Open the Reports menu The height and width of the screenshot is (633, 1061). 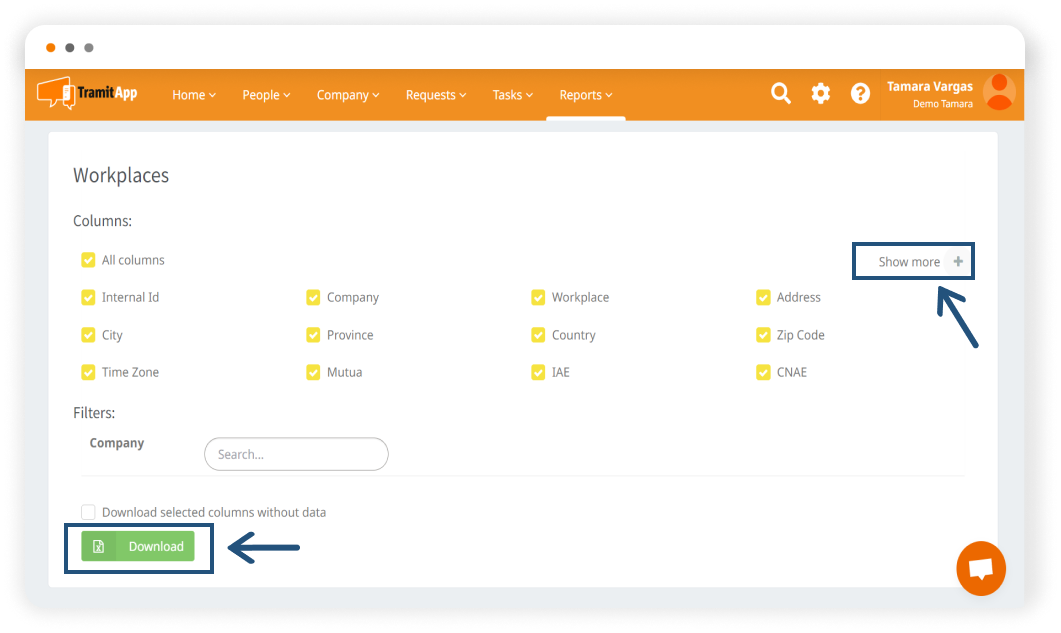586,95
